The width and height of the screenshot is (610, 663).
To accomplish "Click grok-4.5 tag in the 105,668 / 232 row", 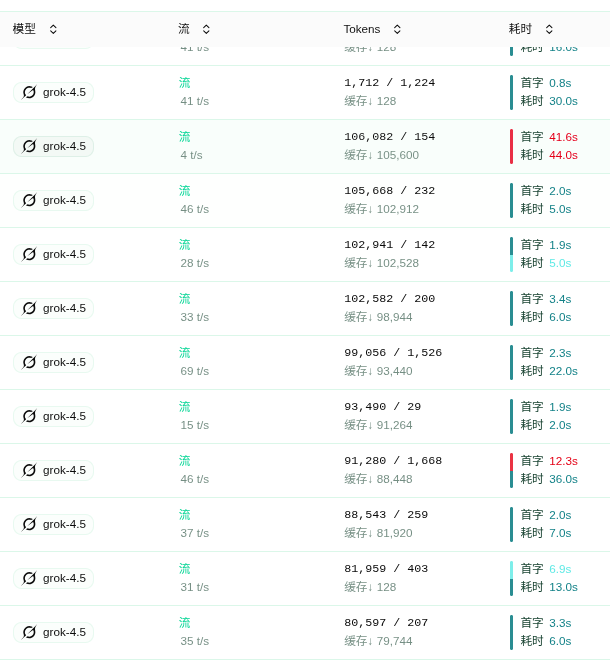I will tap(53, 200).
